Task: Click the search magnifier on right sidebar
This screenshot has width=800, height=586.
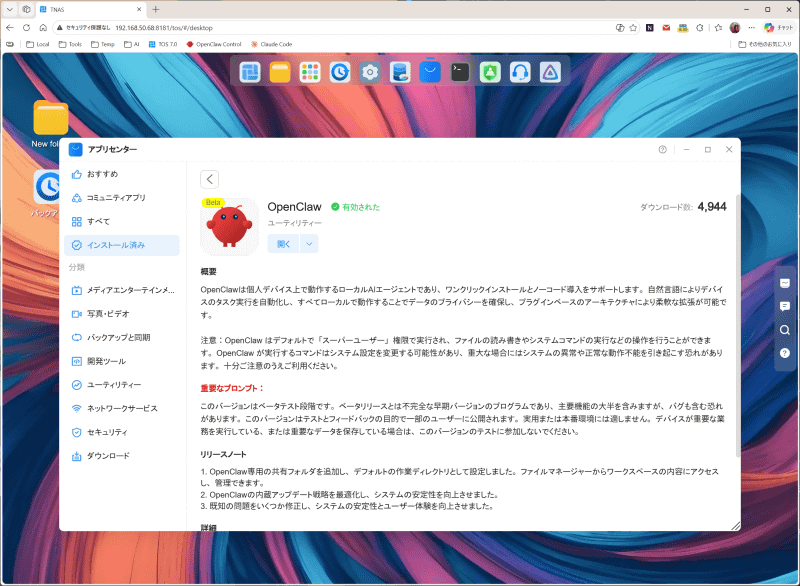Action: point(785,330)
